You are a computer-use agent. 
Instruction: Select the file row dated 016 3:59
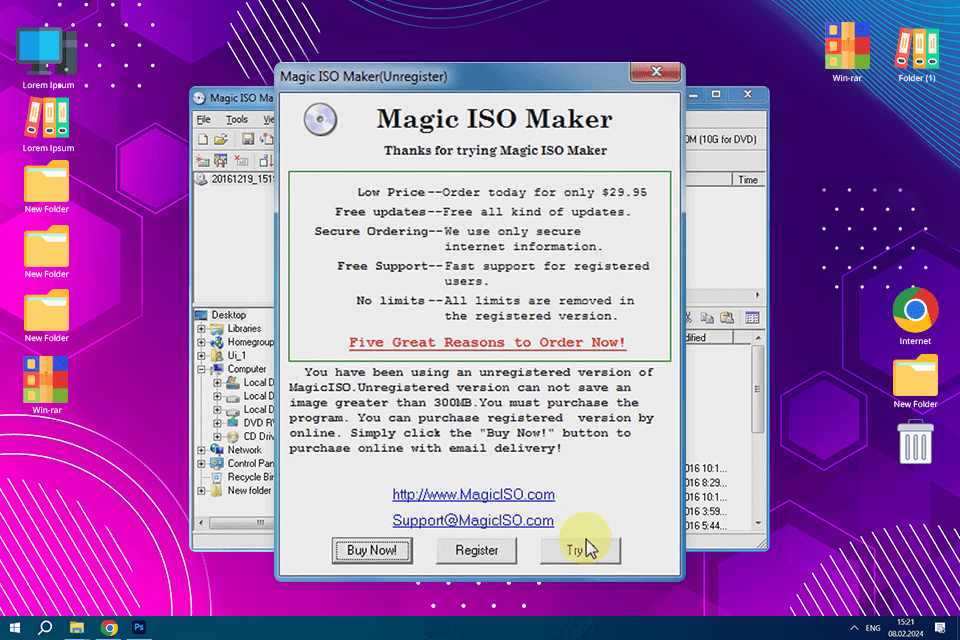pos(706,511)
